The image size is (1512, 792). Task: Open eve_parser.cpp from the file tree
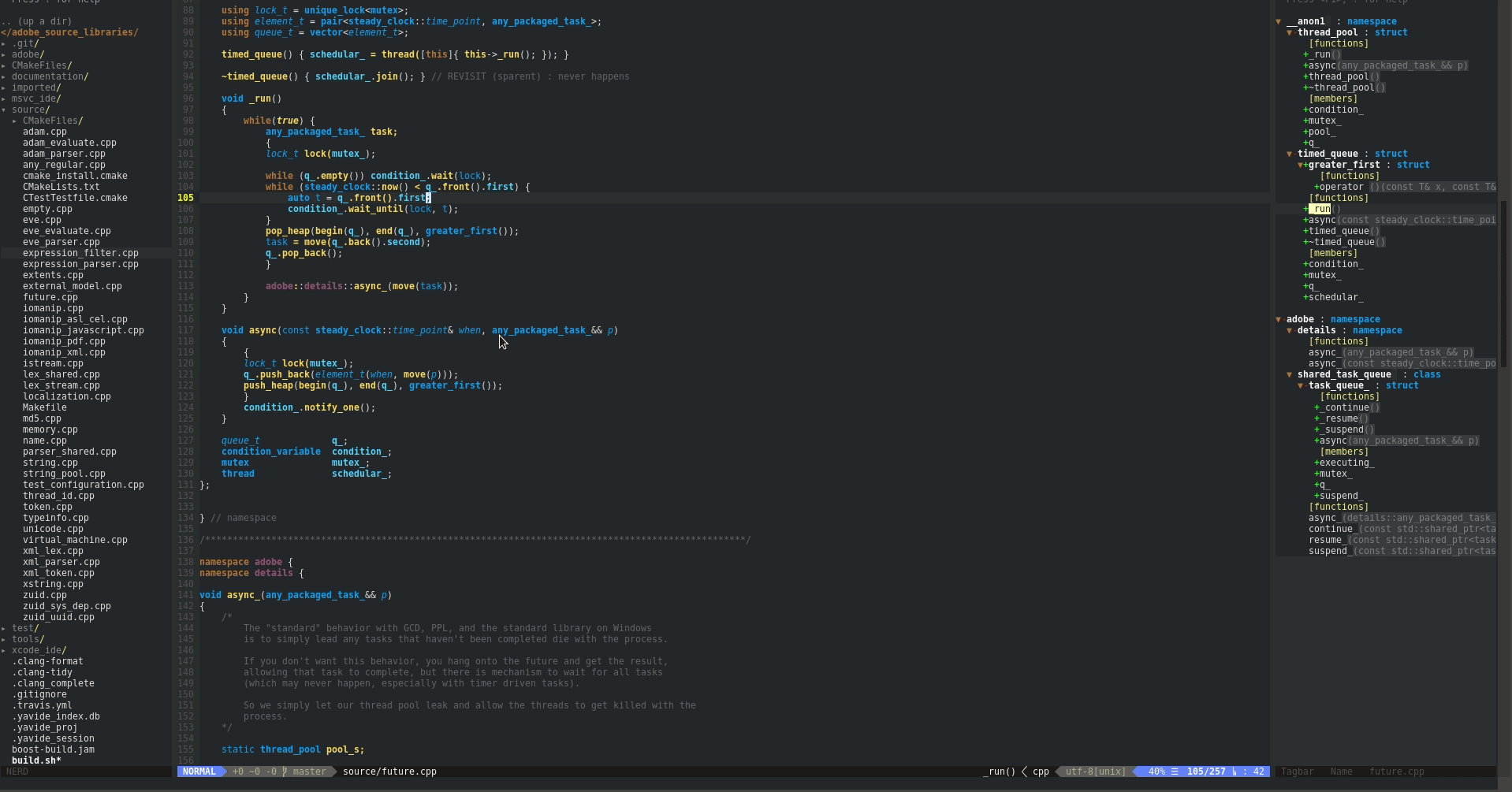pos(61,242)
